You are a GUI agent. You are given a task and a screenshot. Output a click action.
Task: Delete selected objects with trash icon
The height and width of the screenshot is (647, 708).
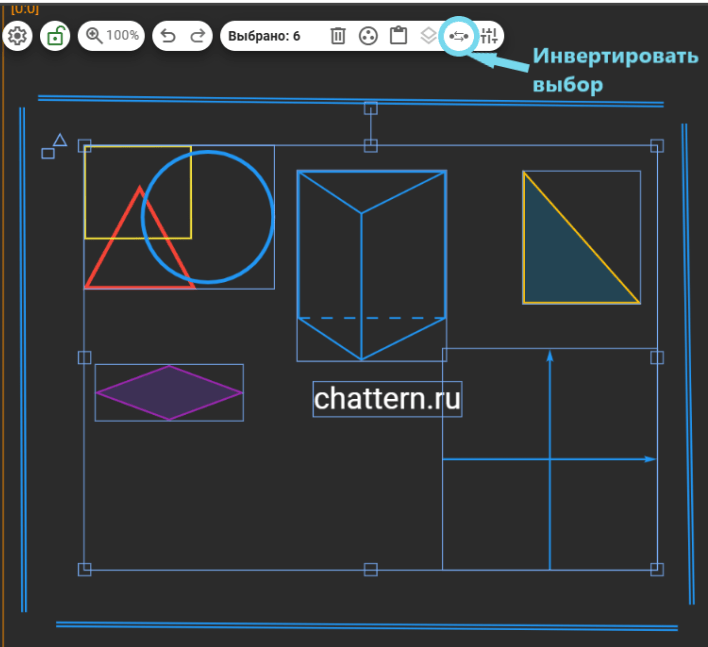pos(338,36)
